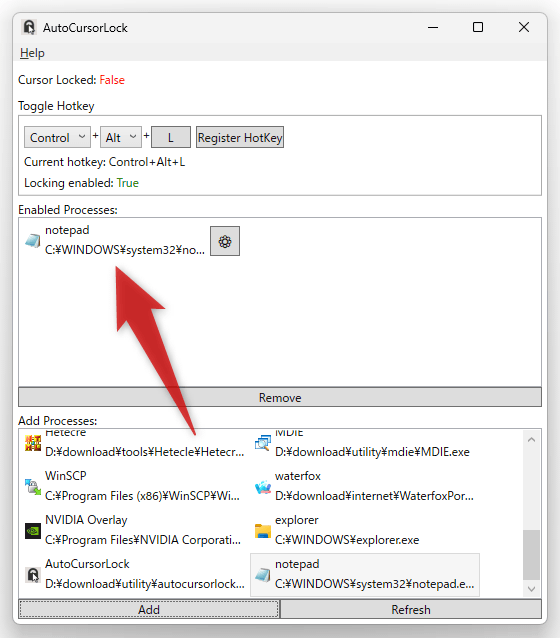Image resolution: width=560 pixels, height=638 pixels.
Task: Click the Hetecre process icon
Action: click(x=33, y=443)
